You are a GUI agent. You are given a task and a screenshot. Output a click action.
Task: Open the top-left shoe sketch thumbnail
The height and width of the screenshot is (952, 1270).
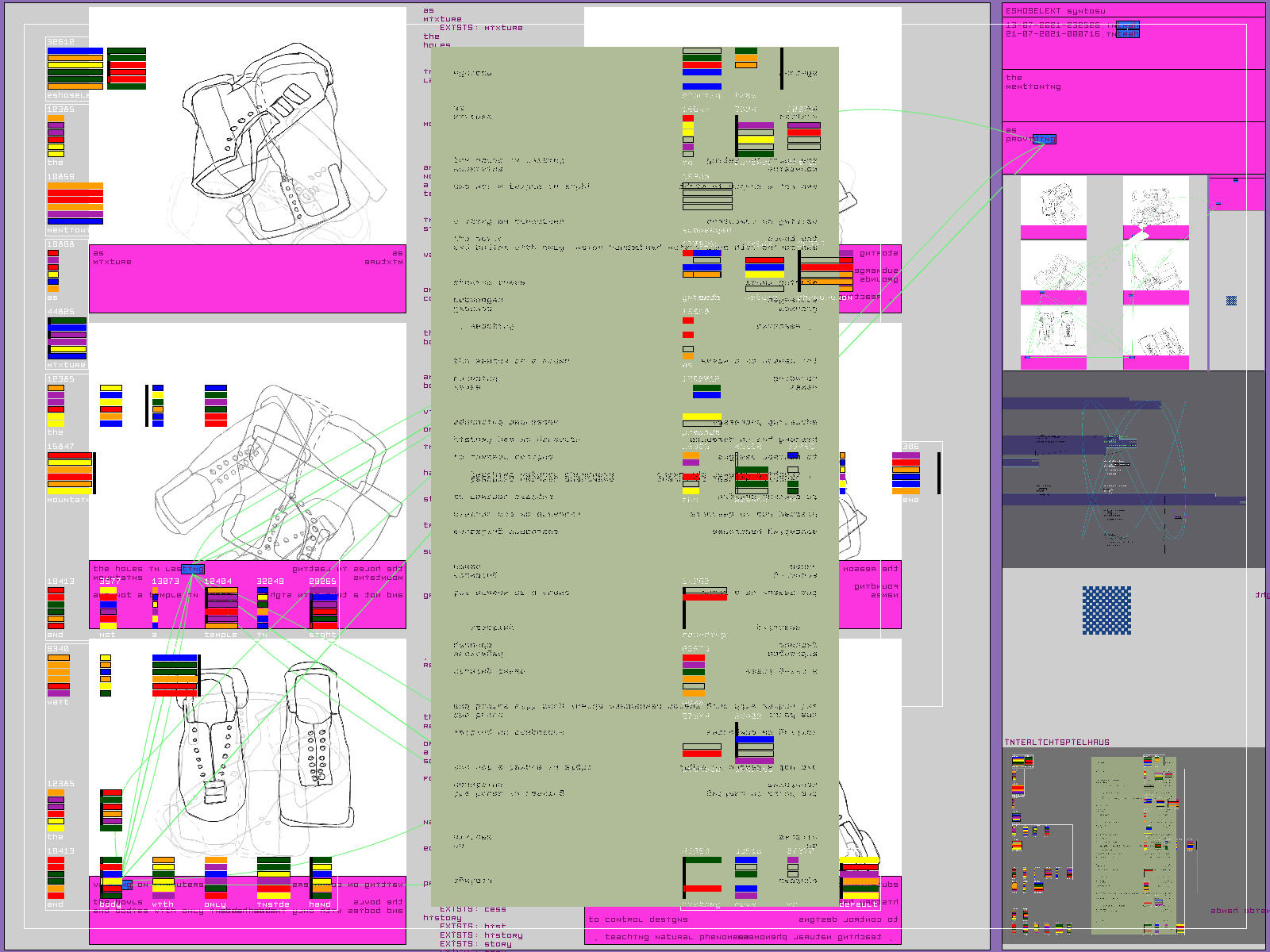1053,203
